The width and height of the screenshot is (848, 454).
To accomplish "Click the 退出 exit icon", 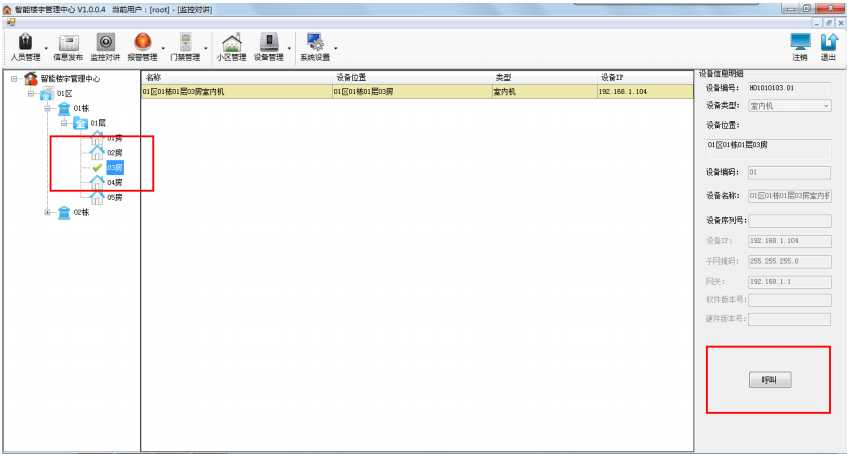I will click(828, 44).
